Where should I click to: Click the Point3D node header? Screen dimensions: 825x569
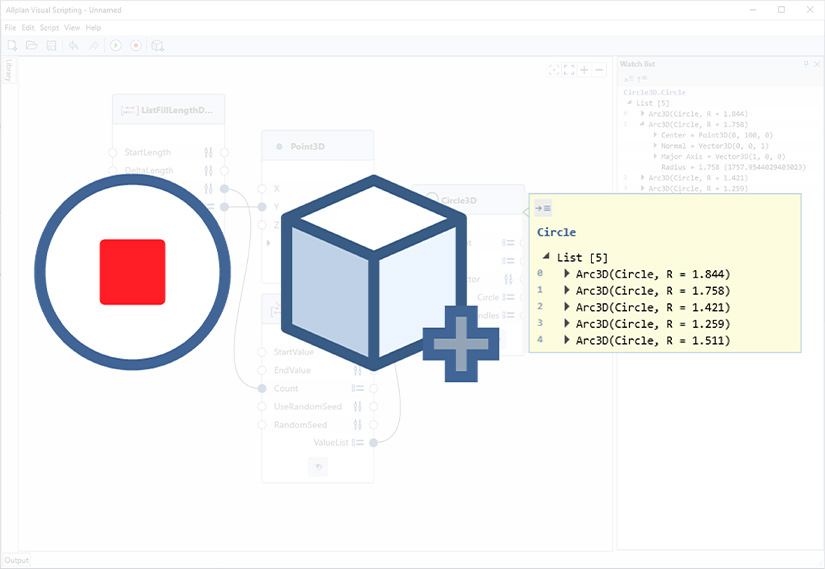coord(318,146)
